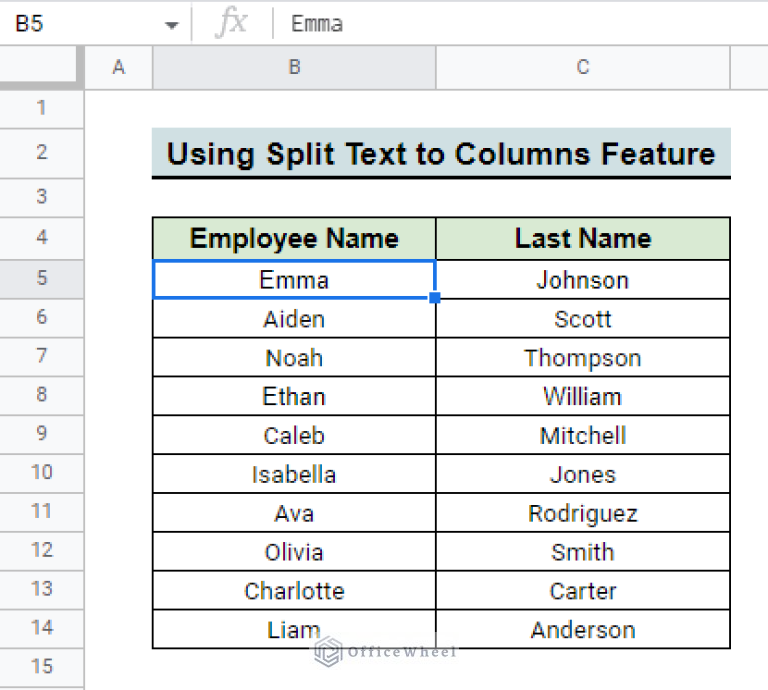
Task: Select row 5 header
Action: pyautogui.click(x=42, y=278)
